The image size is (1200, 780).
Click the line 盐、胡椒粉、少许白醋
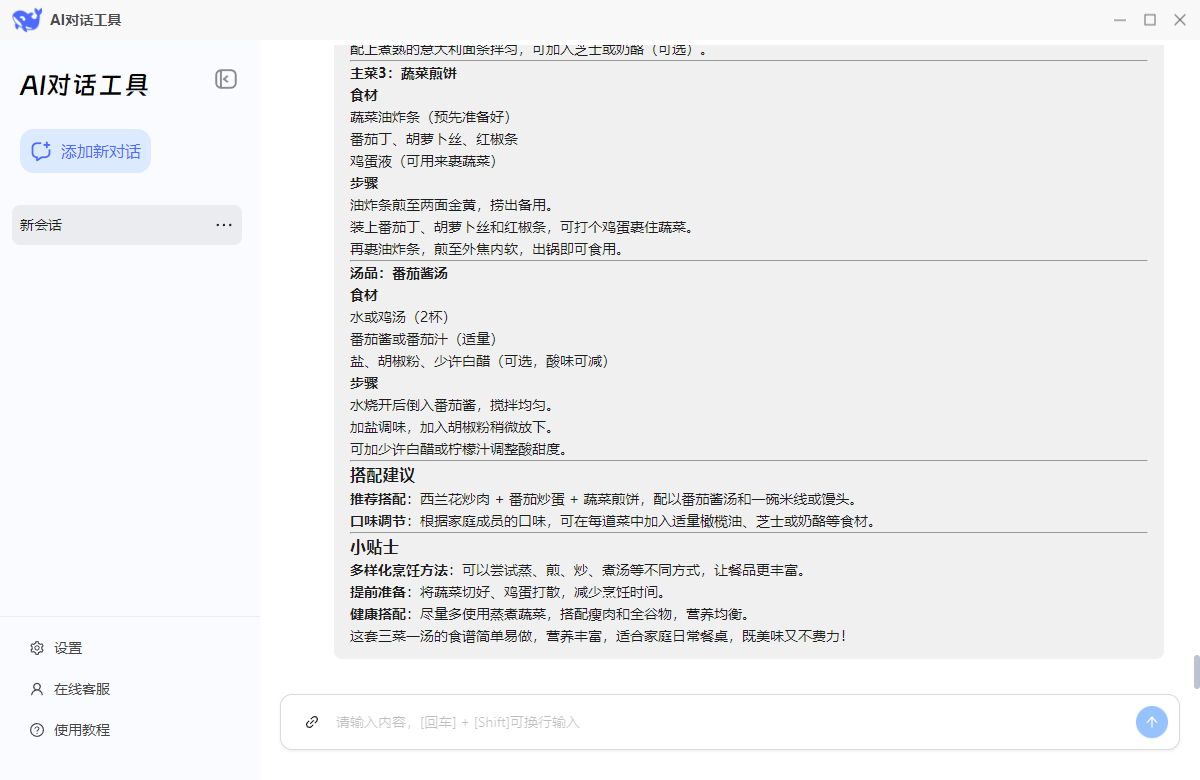click(x=480, y=361)
